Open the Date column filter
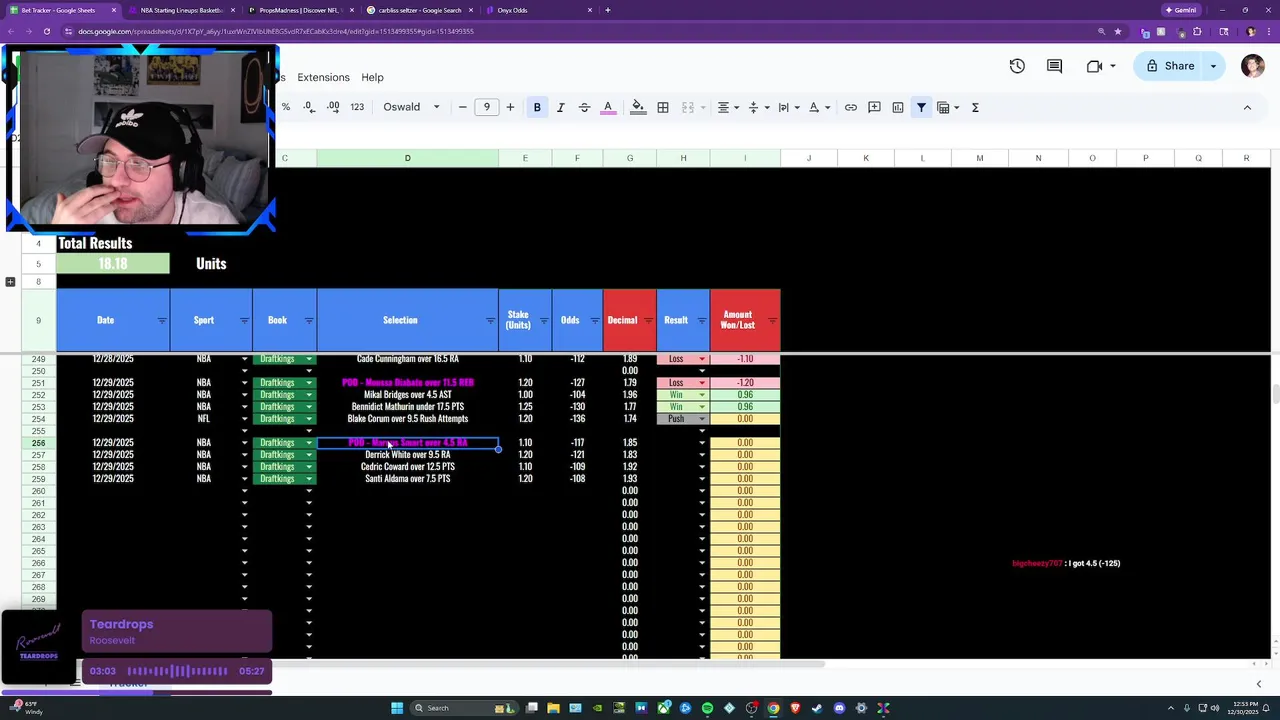 tap(162, 321)
